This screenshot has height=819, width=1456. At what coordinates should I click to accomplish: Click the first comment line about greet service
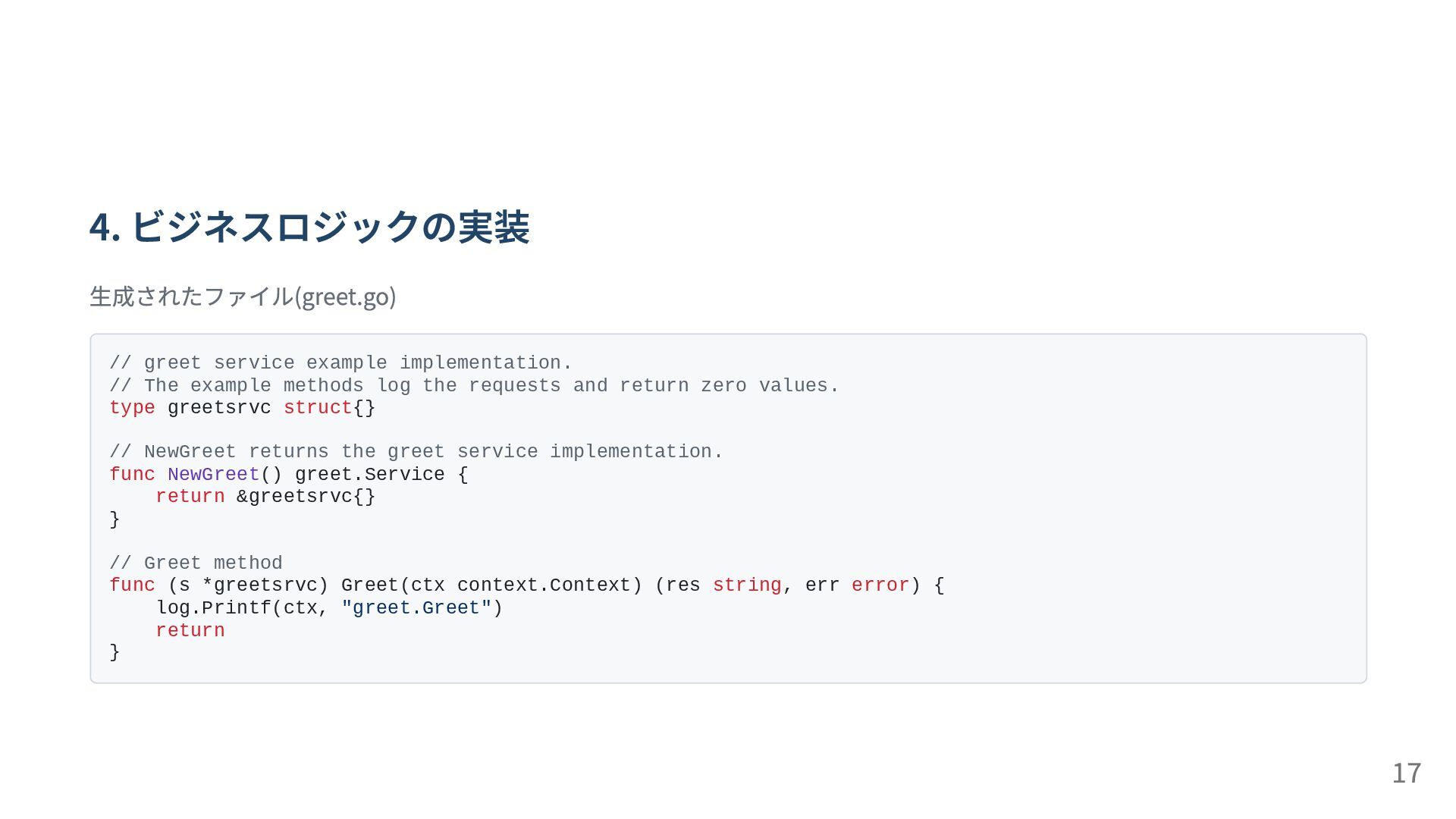[x=340, y=363]
